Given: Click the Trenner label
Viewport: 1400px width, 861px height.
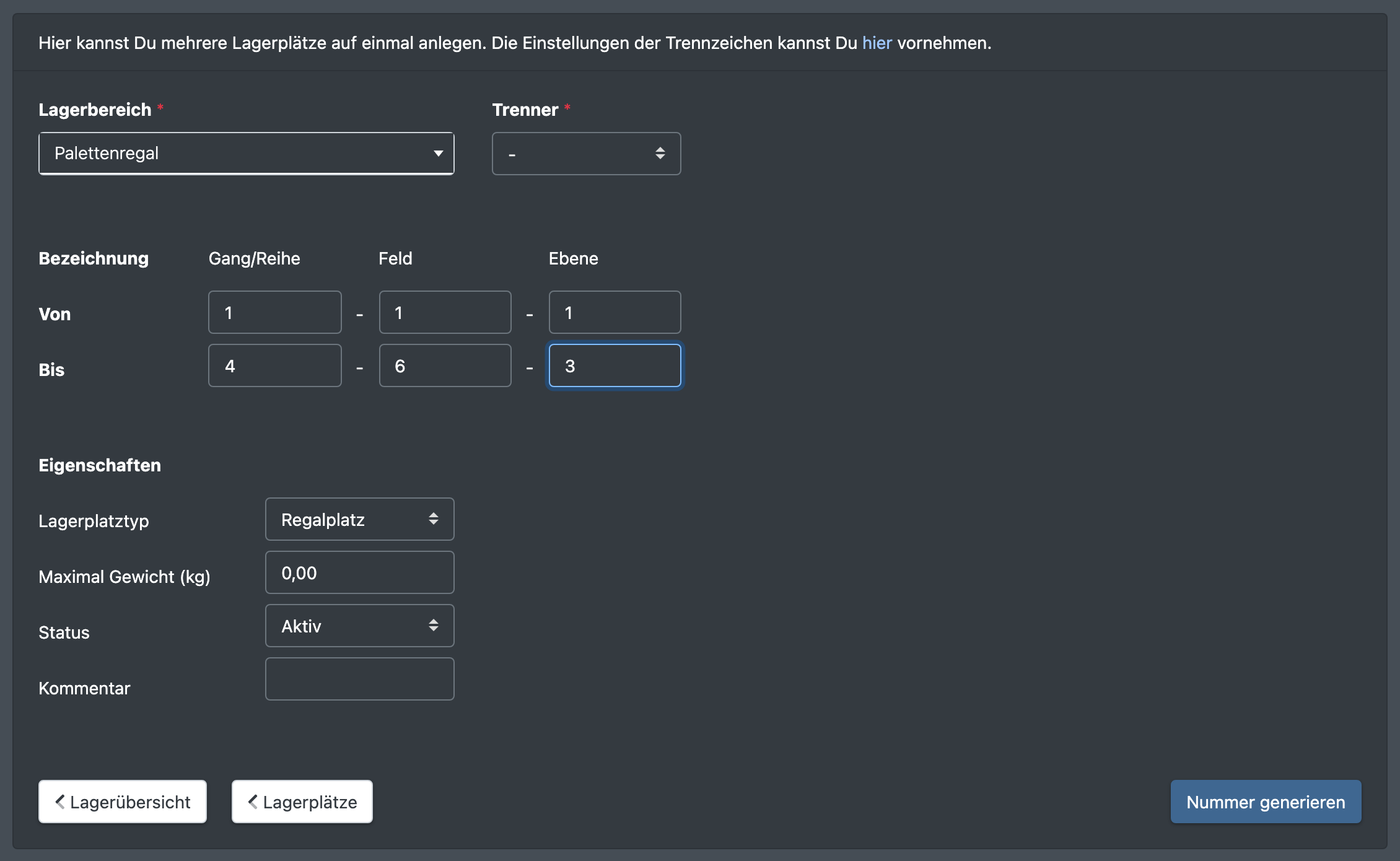Looking at the screenshot, I should coord(525,110).
